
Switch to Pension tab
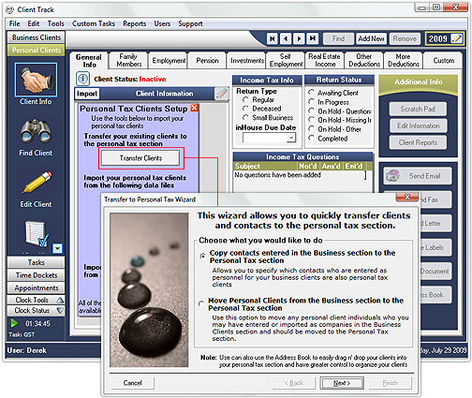(x=207, y=61)
